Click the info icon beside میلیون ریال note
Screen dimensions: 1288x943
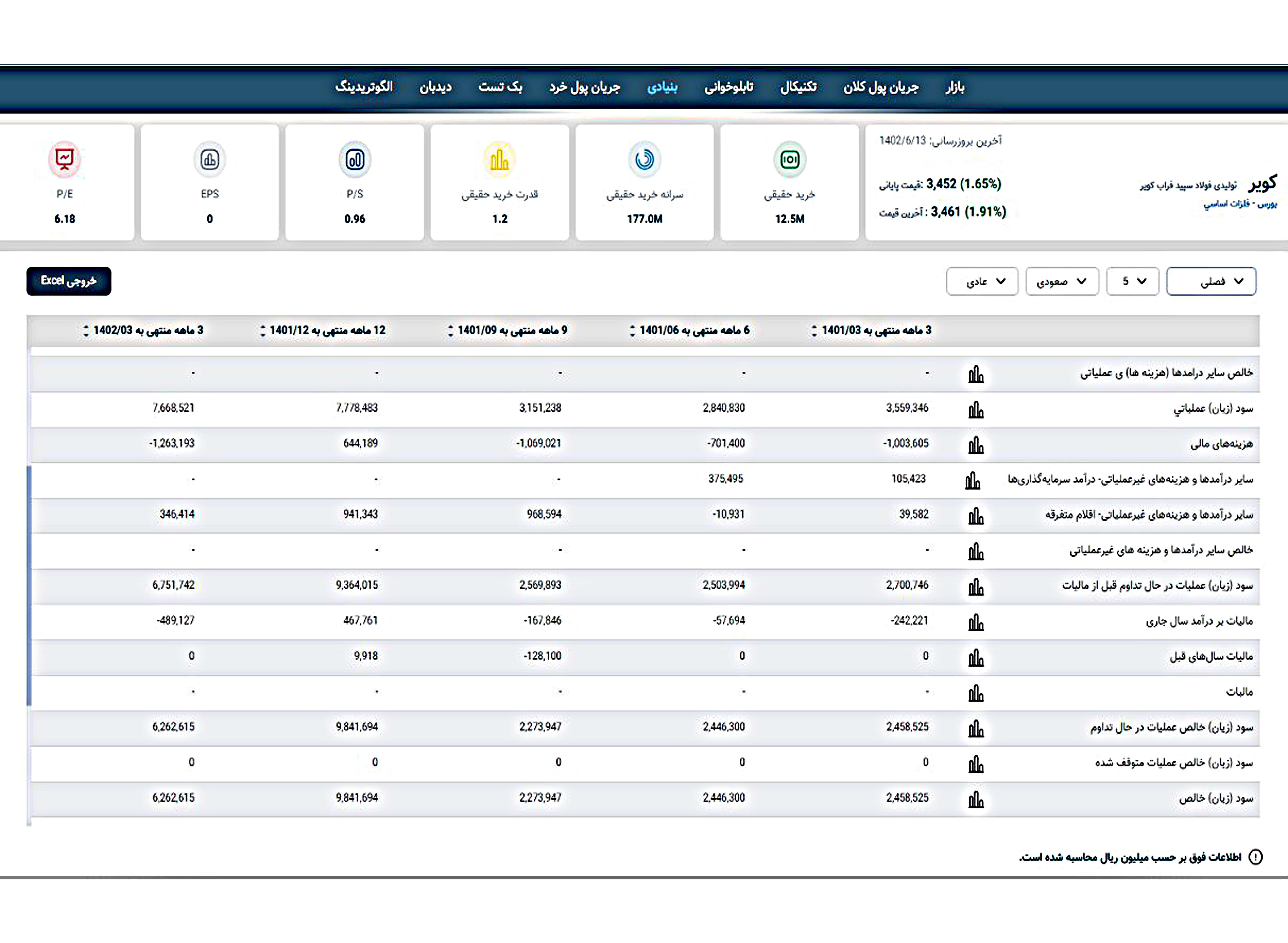(x=1255, y=857)
